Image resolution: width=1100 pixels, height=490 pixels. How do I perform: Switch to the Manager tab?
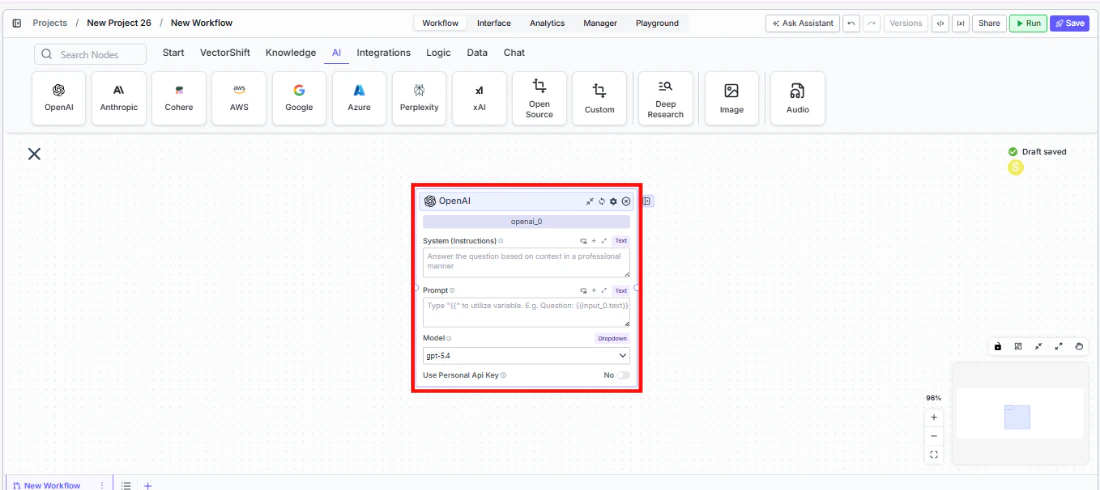[601, 23]
